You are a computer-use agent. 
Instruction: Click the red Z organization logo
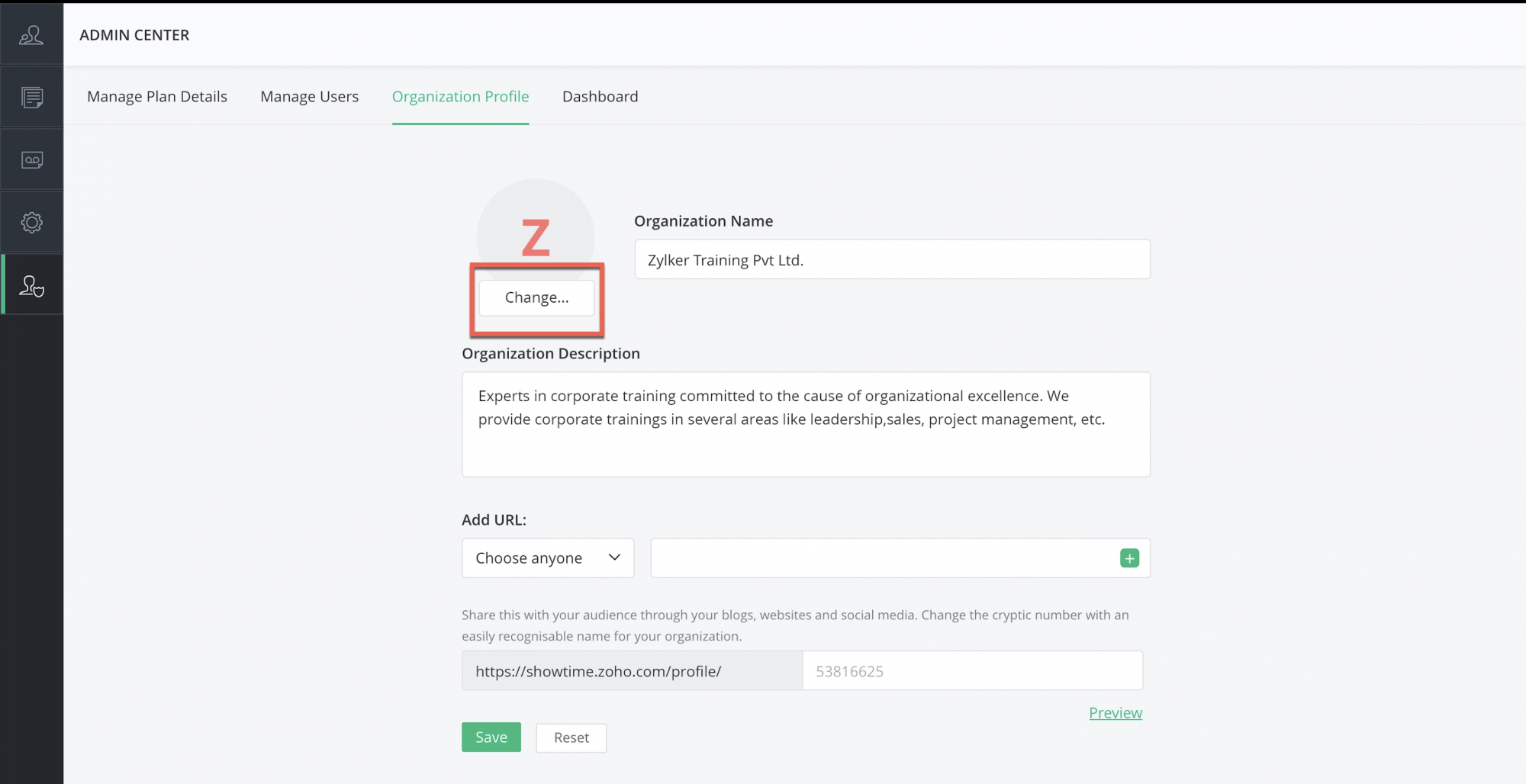536,236
